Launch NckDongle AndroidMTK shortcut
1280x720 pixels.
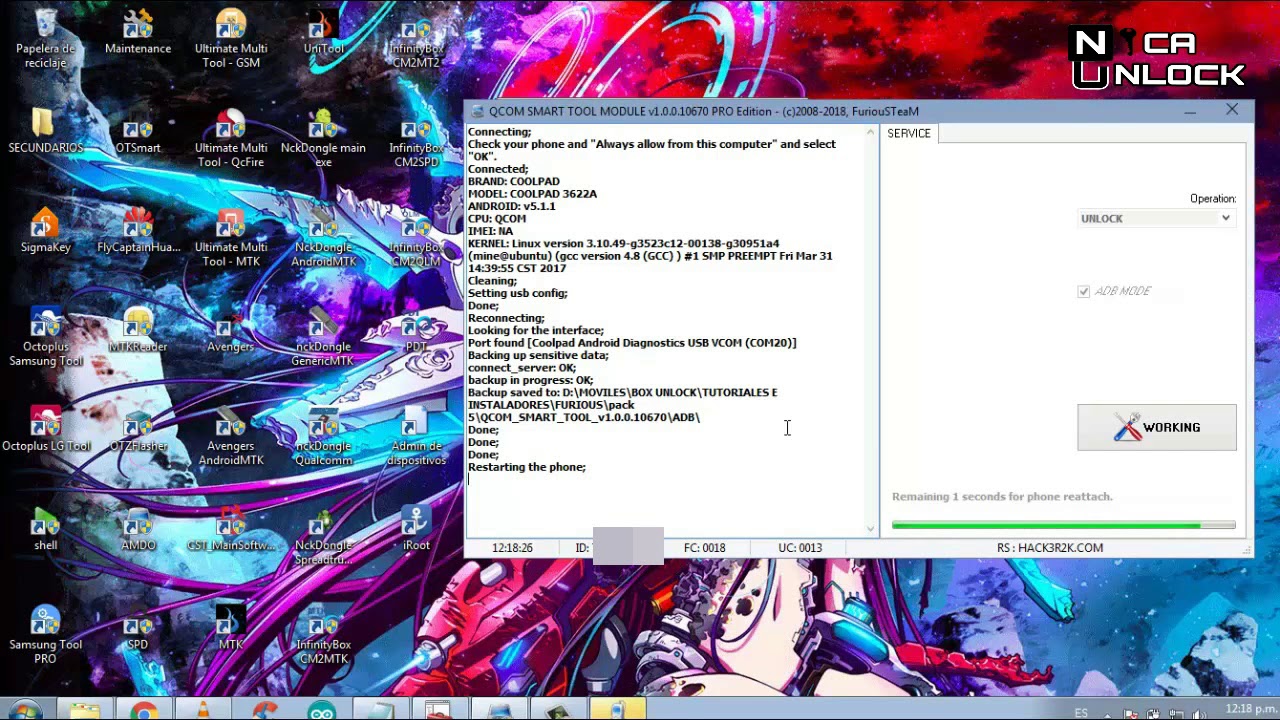[x=323, y=236]
